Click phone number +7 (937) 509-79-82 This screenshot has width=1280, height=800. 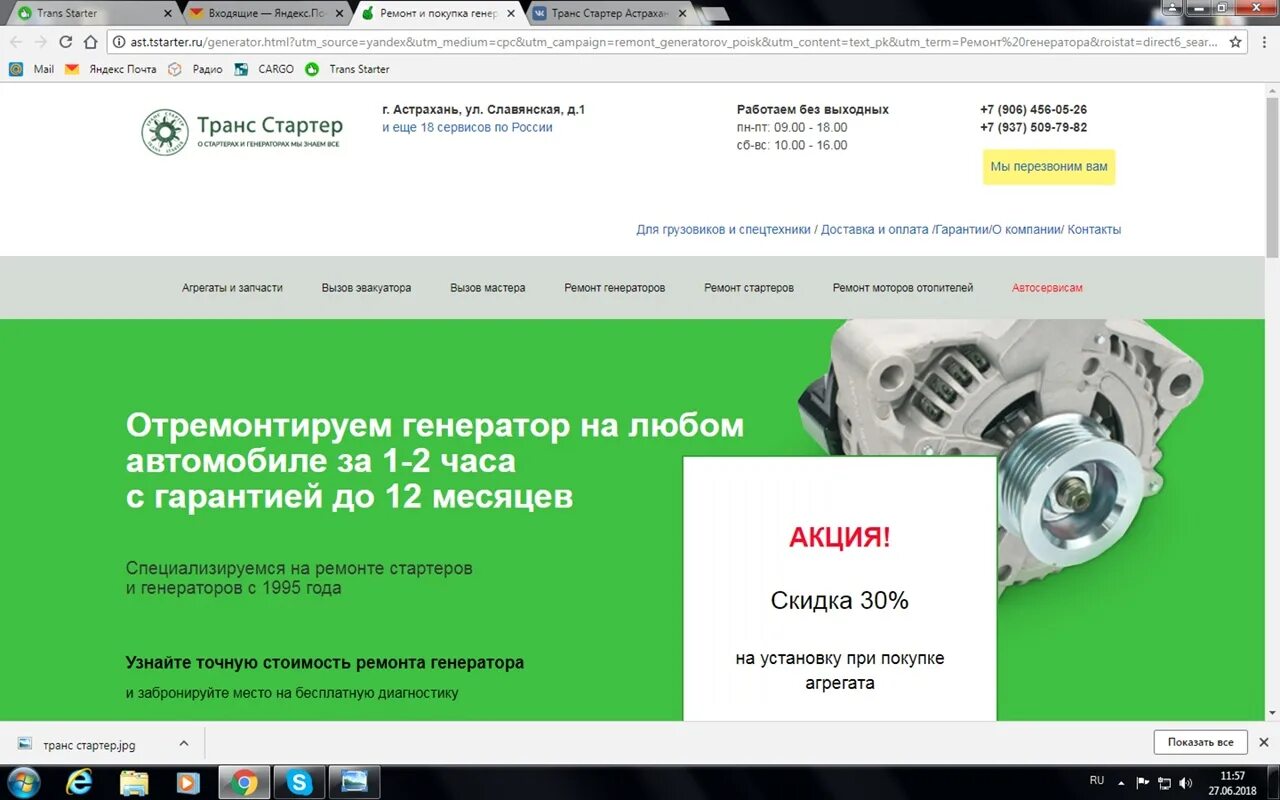pos(1033,127)
